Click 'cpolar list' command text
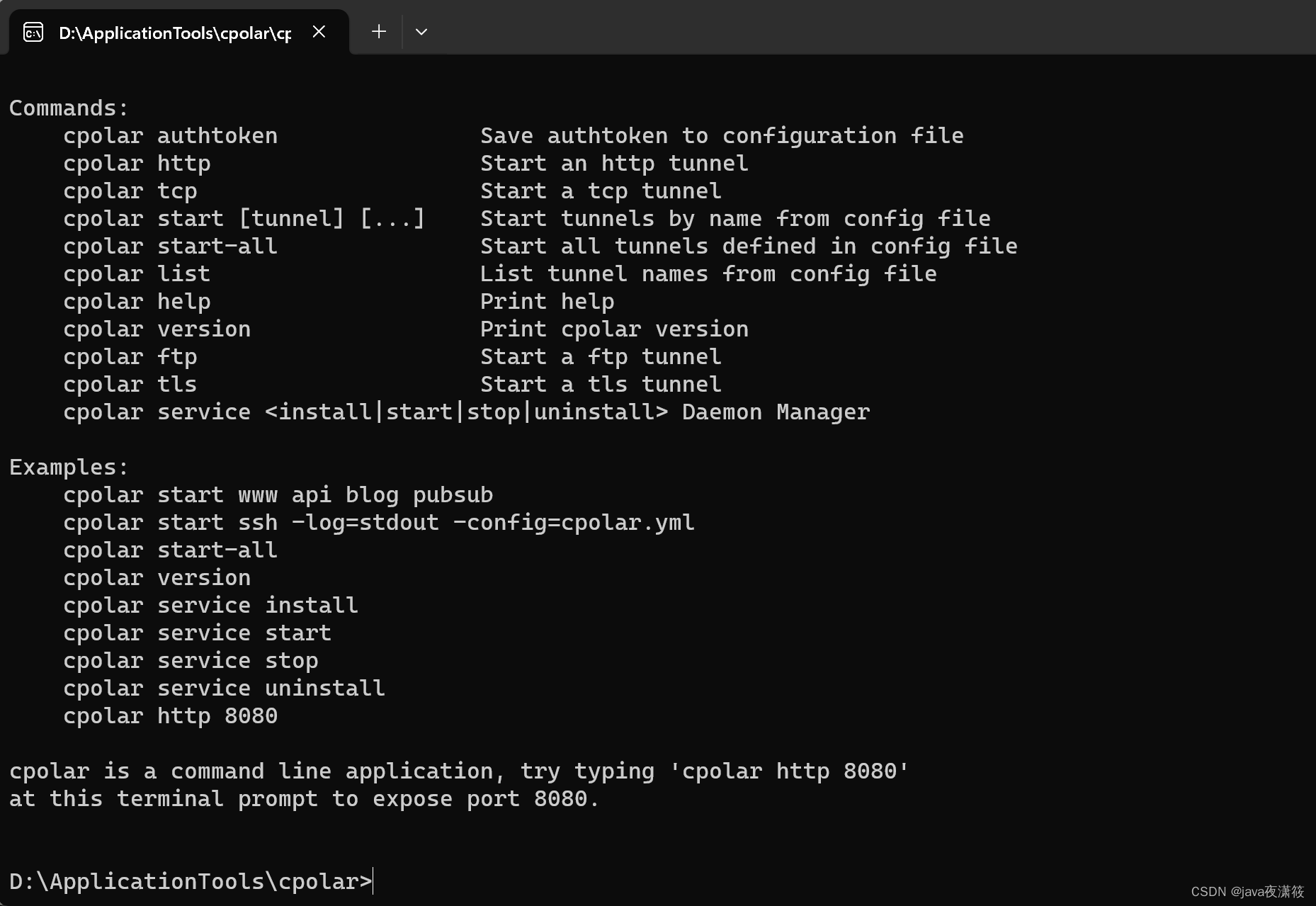1316x906 pixels. tap(137, 274)
